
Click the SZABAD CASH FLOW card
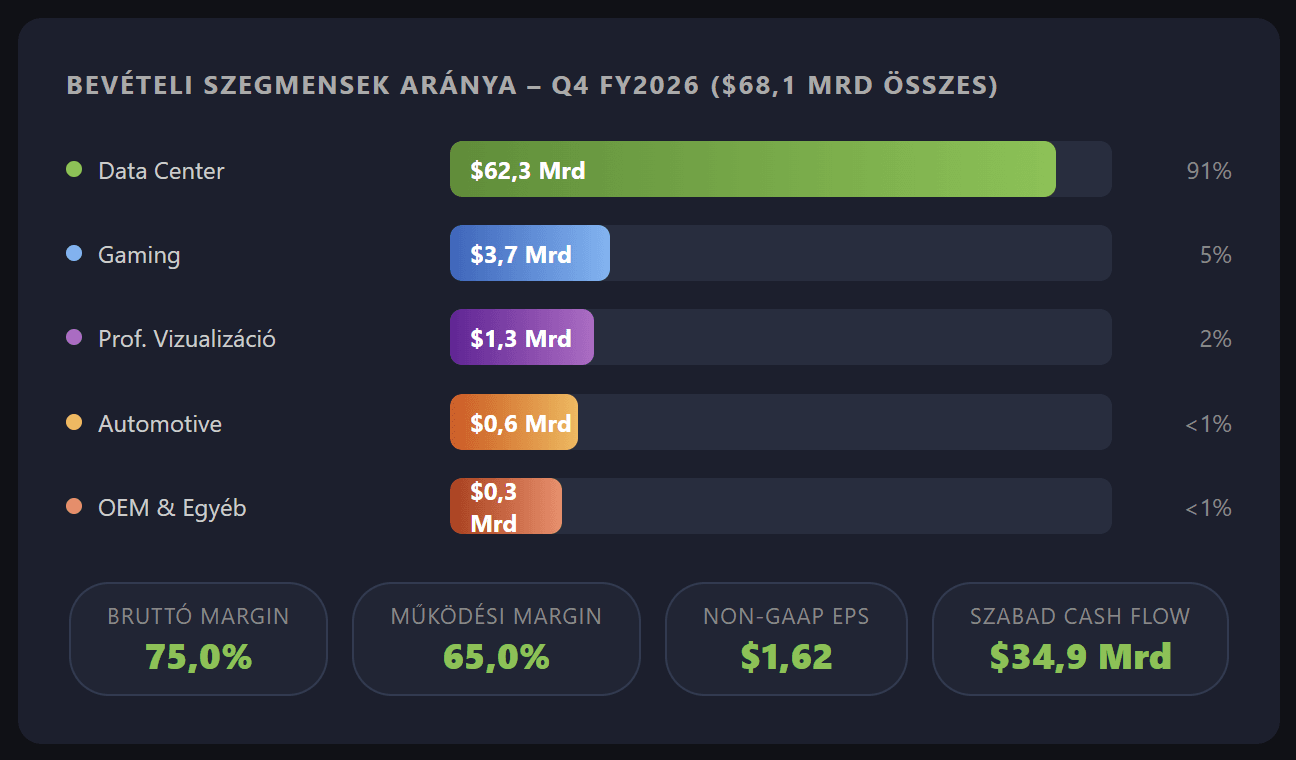click(x=1080, y=638)
